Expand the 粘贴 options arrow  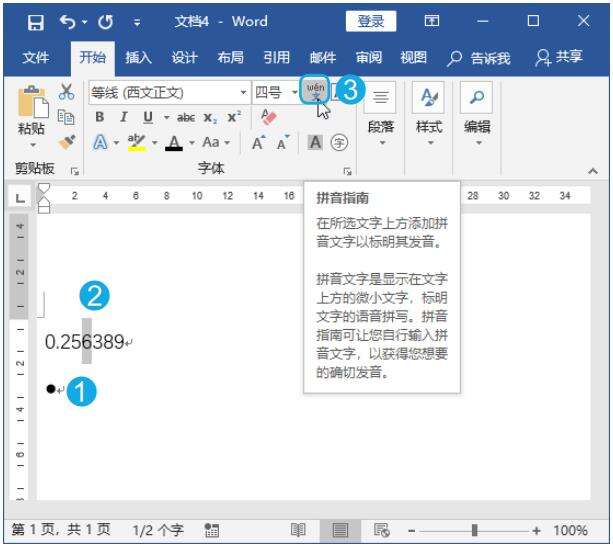pyautogui.click(x=32, y=145)
